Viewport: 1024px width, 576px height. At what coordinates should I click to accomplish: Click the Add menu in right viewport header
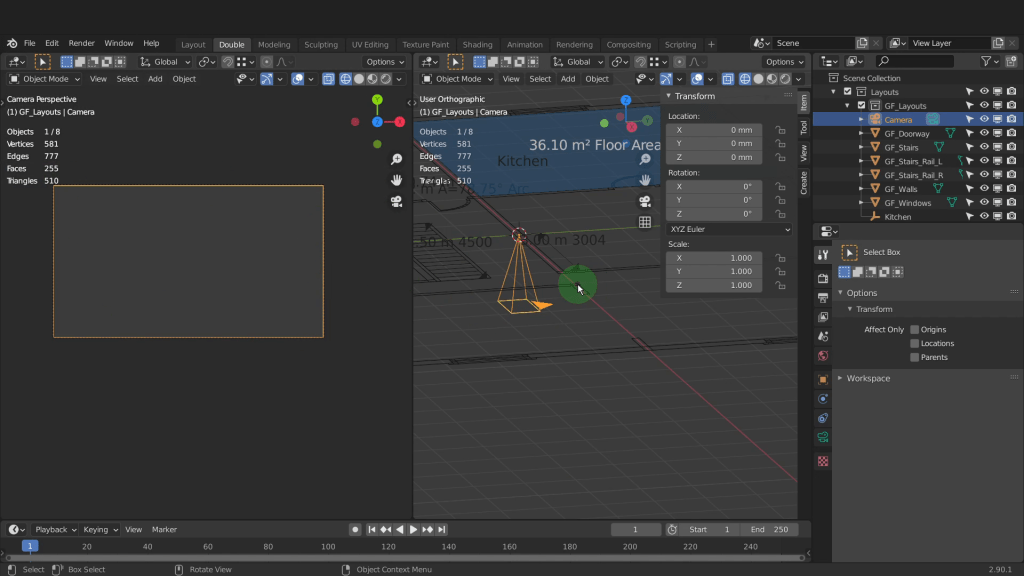coord(568,79)
